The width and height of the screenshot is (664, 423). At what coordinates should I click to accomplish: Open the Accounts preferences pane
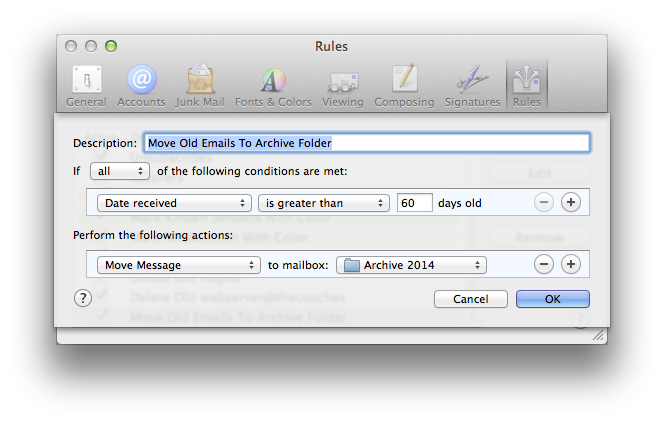(141, 86)
